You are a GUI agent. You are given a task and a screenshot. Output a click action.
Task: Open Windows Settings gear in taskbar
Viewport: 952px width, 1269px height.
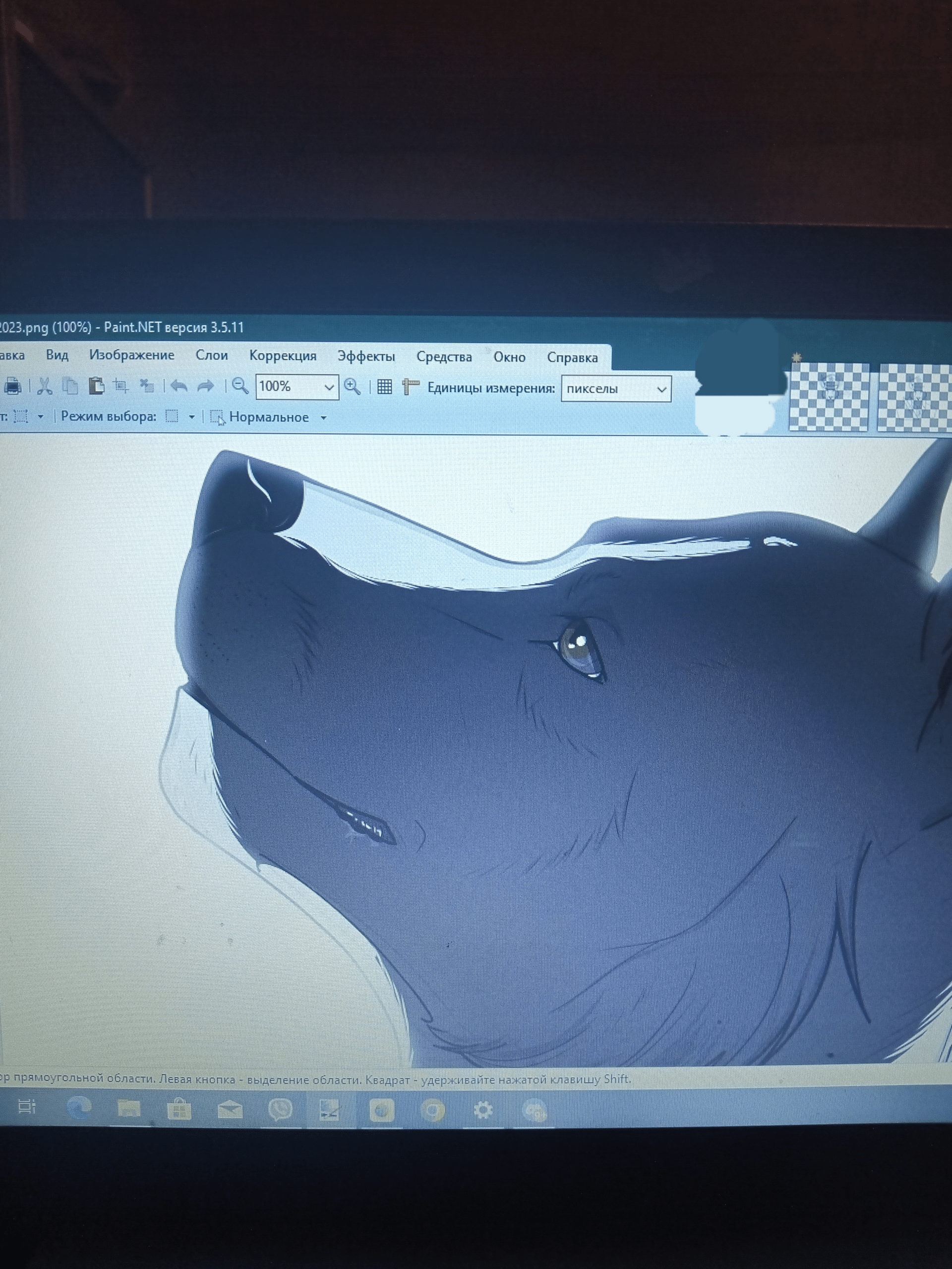[x=483, y=1110]
